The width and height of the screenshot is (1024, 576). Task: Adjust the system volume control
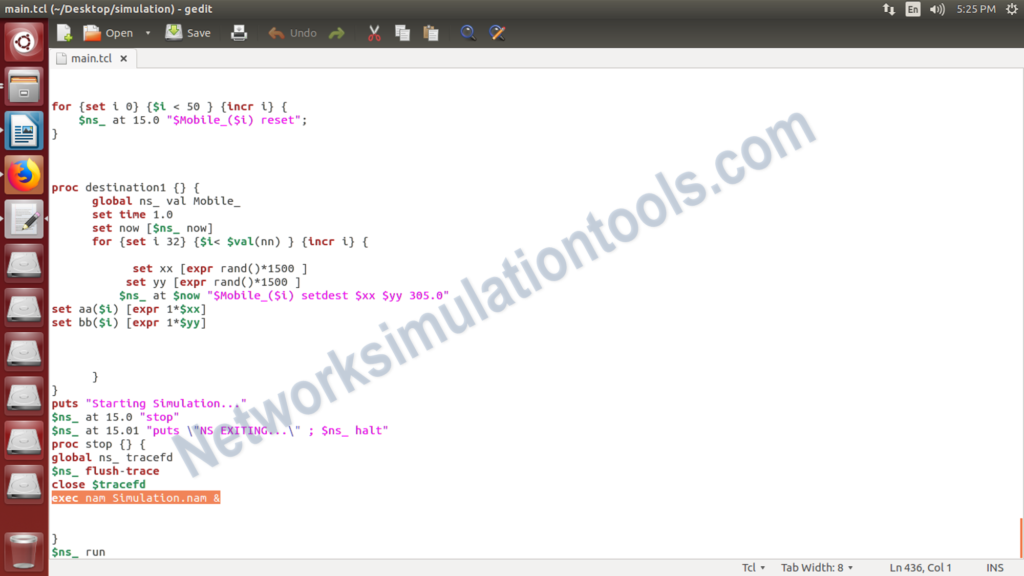pos(935,9)
